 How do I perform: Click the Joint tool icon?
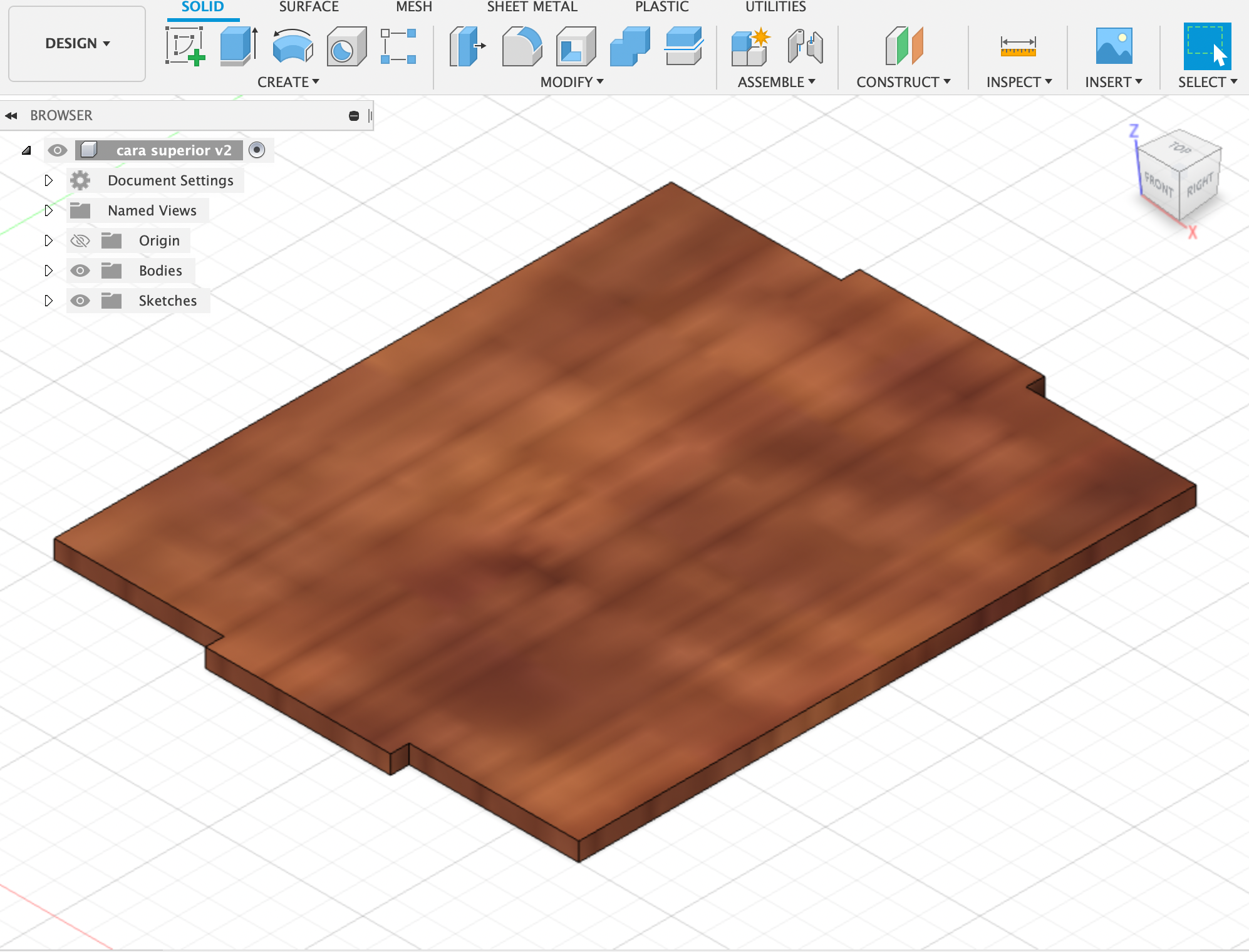click(805, 46)
